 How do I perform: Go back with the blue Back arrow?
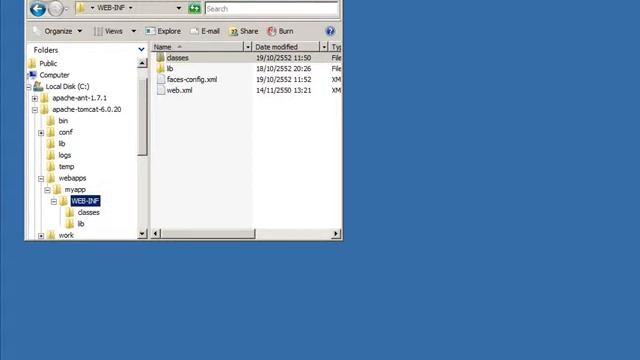38,9
